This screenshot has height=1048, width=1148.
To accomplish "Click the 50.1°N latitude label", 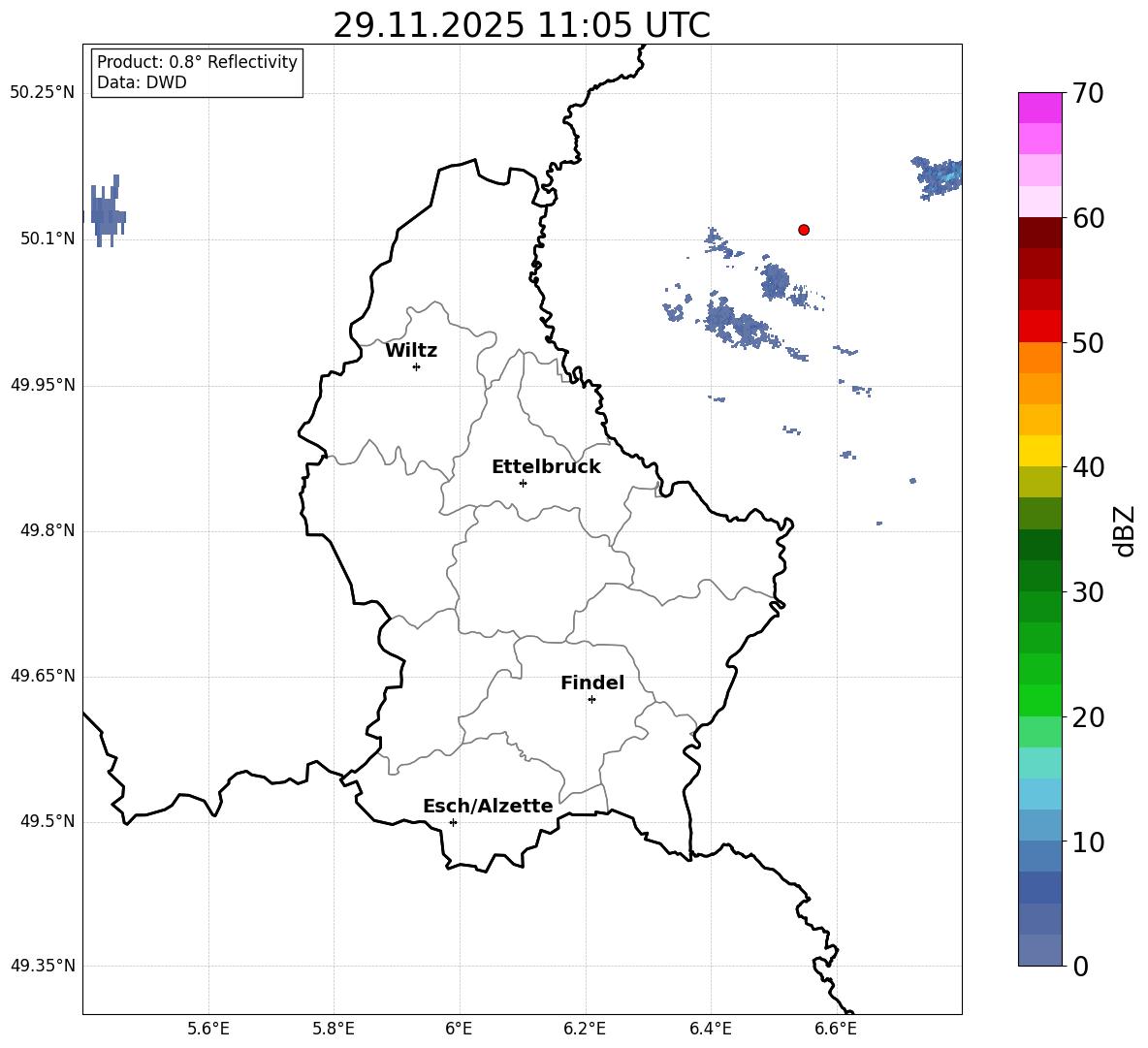I will click(x=48, y=238).
